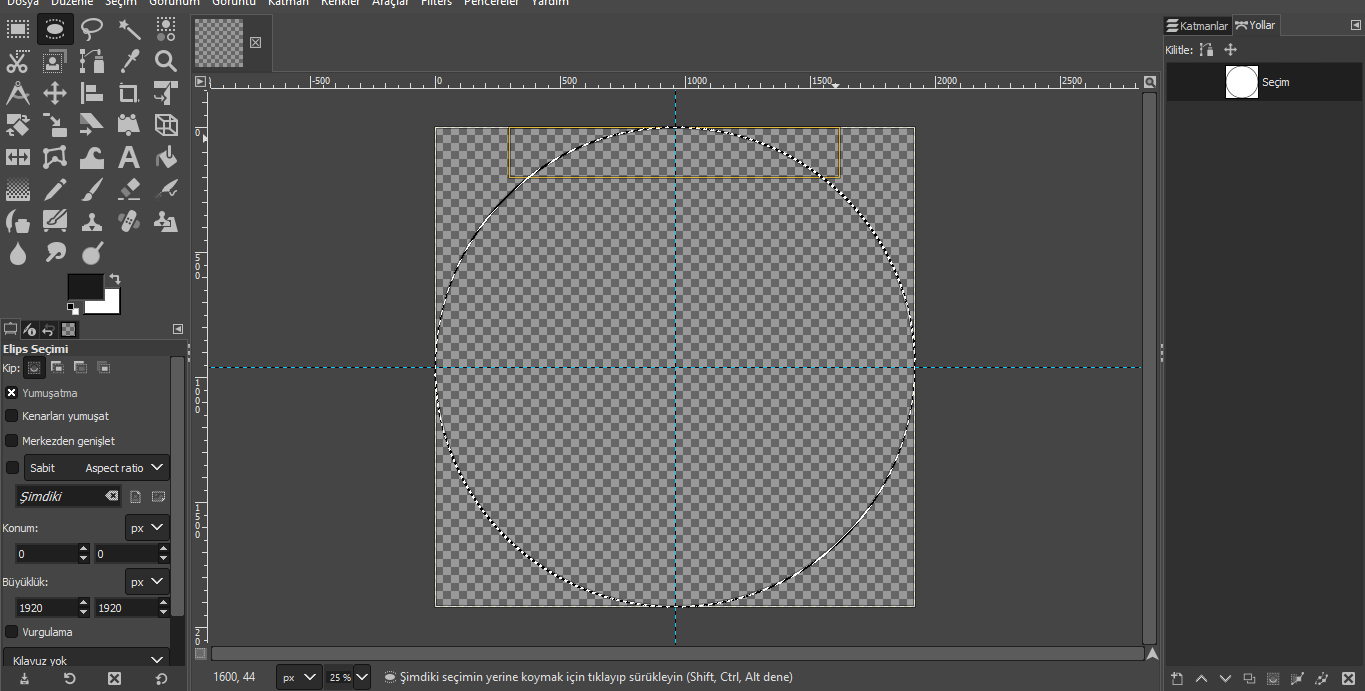Select the Free Select lasso tool
Image resolution: width=1365 pixels, height=691 pixels.
coord(92,29)
